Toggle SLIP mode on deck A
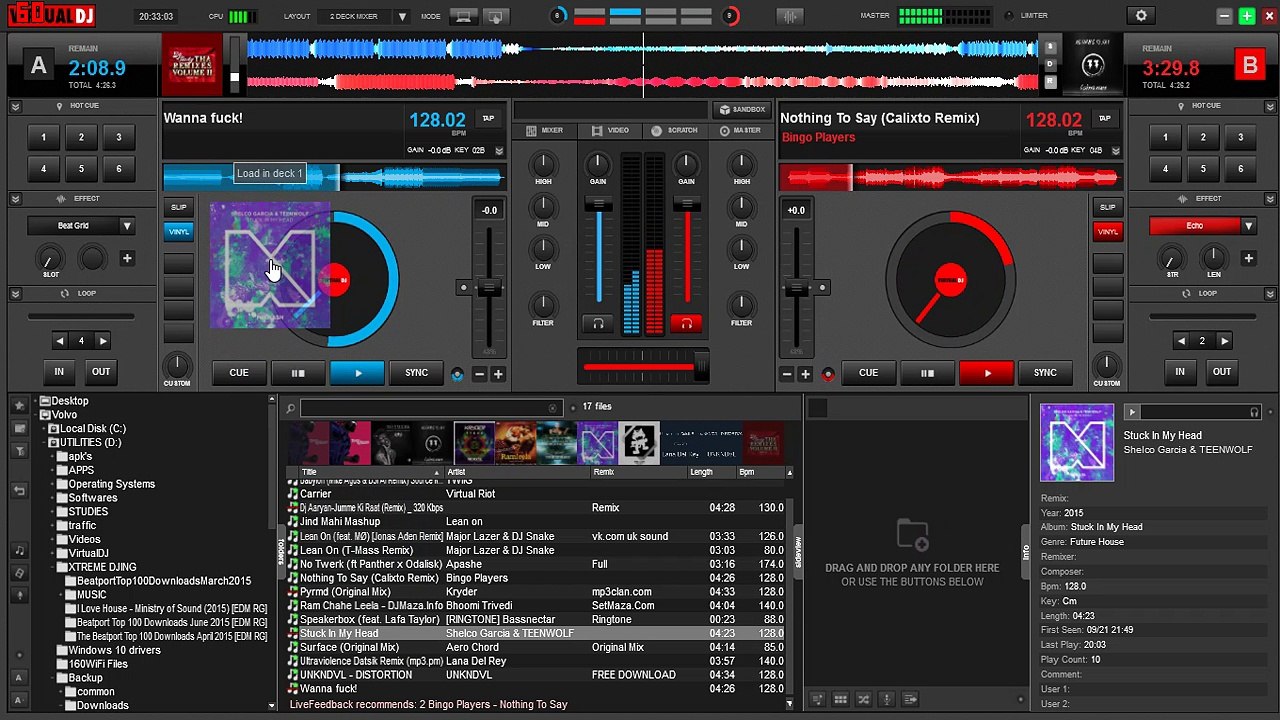 (x=178, y=207)
